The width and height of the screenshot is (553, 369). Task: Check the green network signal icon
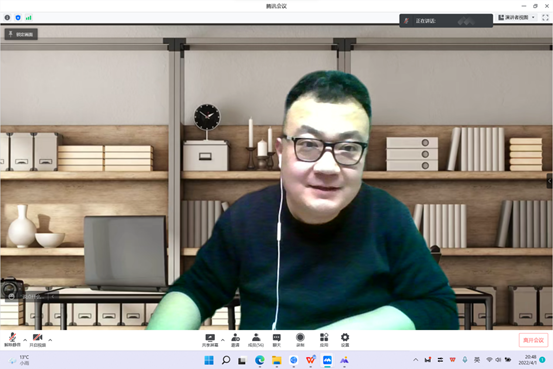[x=29, y=17]
